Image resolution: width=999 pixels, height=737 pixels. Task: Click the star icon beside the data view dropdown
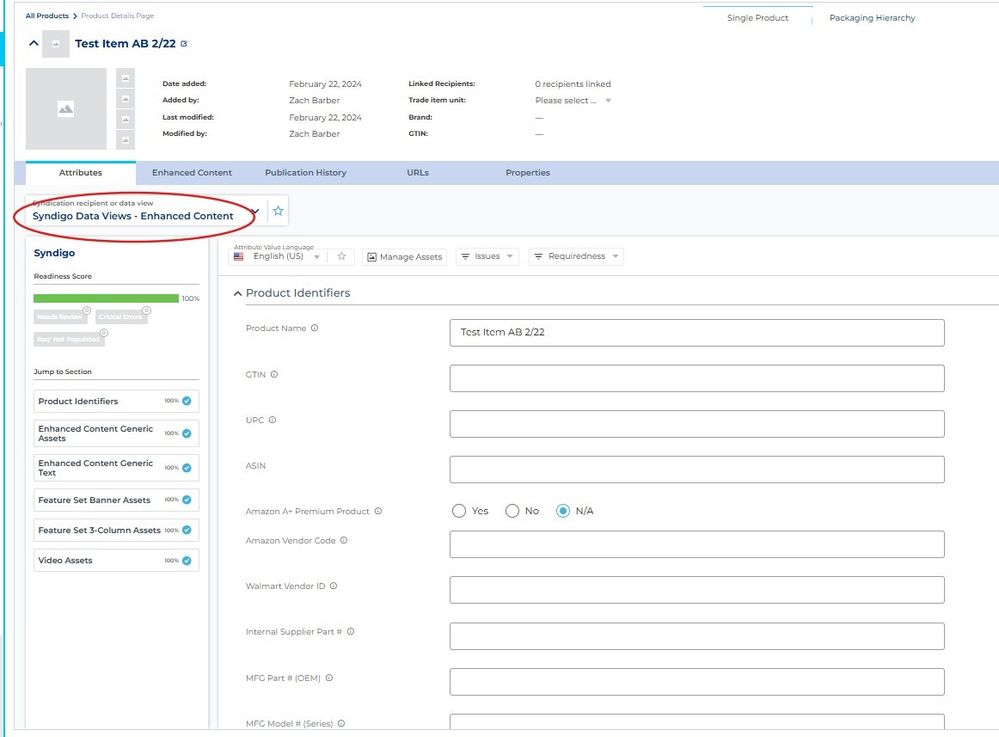click(x=278, y=211)
